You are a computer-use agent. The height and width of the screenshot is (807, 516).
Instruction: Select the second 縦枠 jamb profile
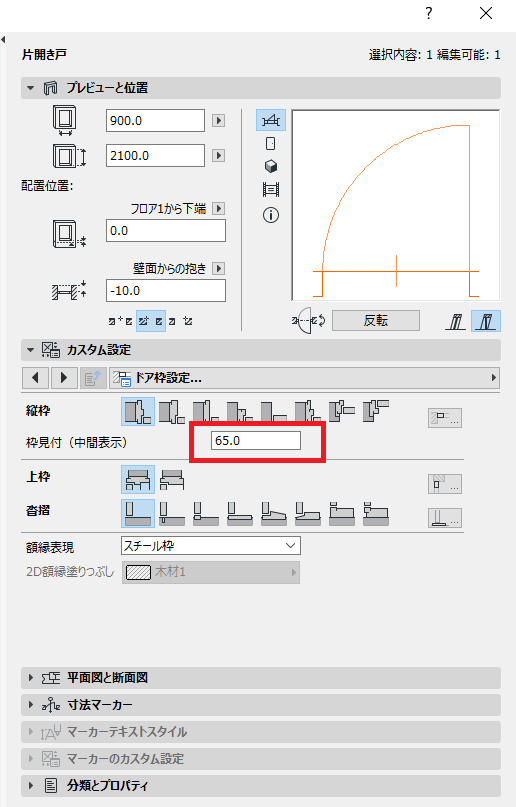pos(171,412)
